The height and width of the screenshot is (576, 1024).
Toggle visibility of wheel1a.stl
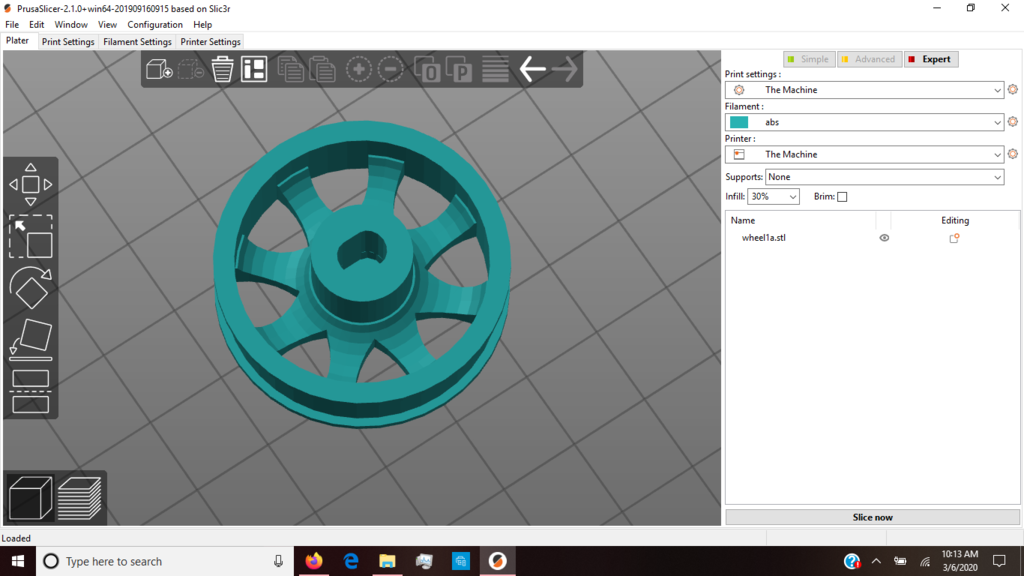[x=883, y=238]
